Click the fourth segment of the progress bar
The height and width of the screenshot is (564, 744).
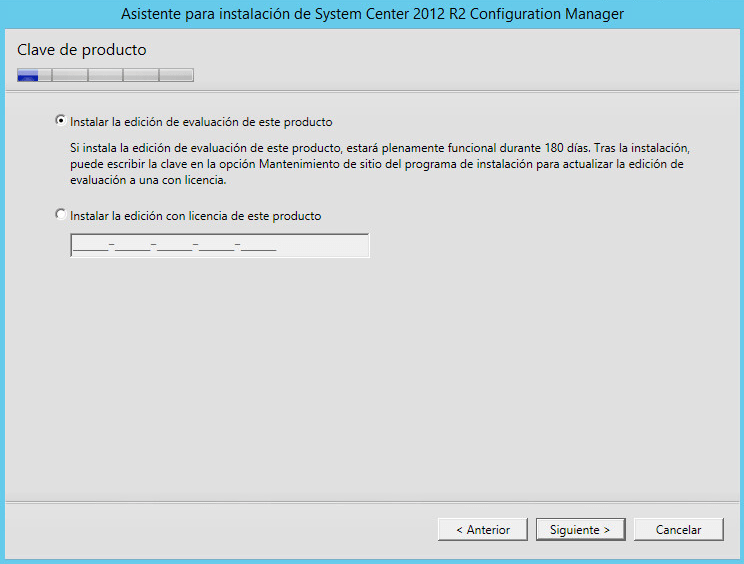(x=140, y=74)
